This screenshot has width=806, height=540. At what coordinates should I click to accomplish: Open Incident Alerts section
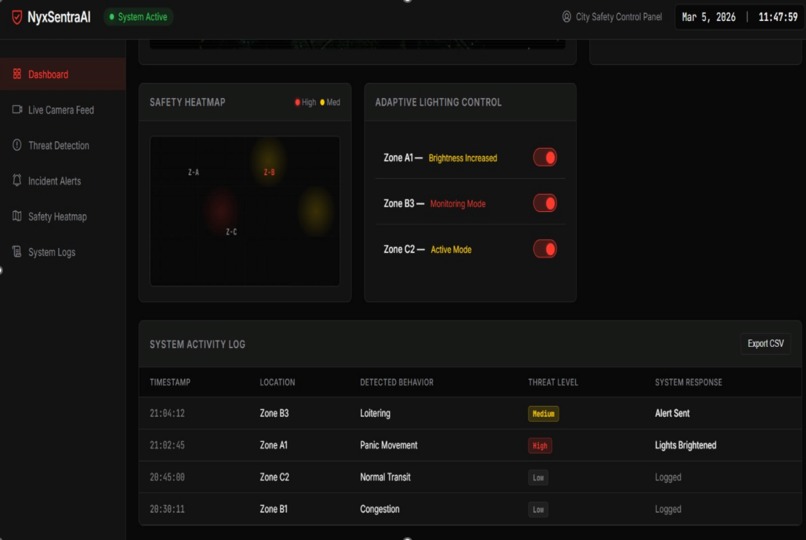tap(63, 181)
